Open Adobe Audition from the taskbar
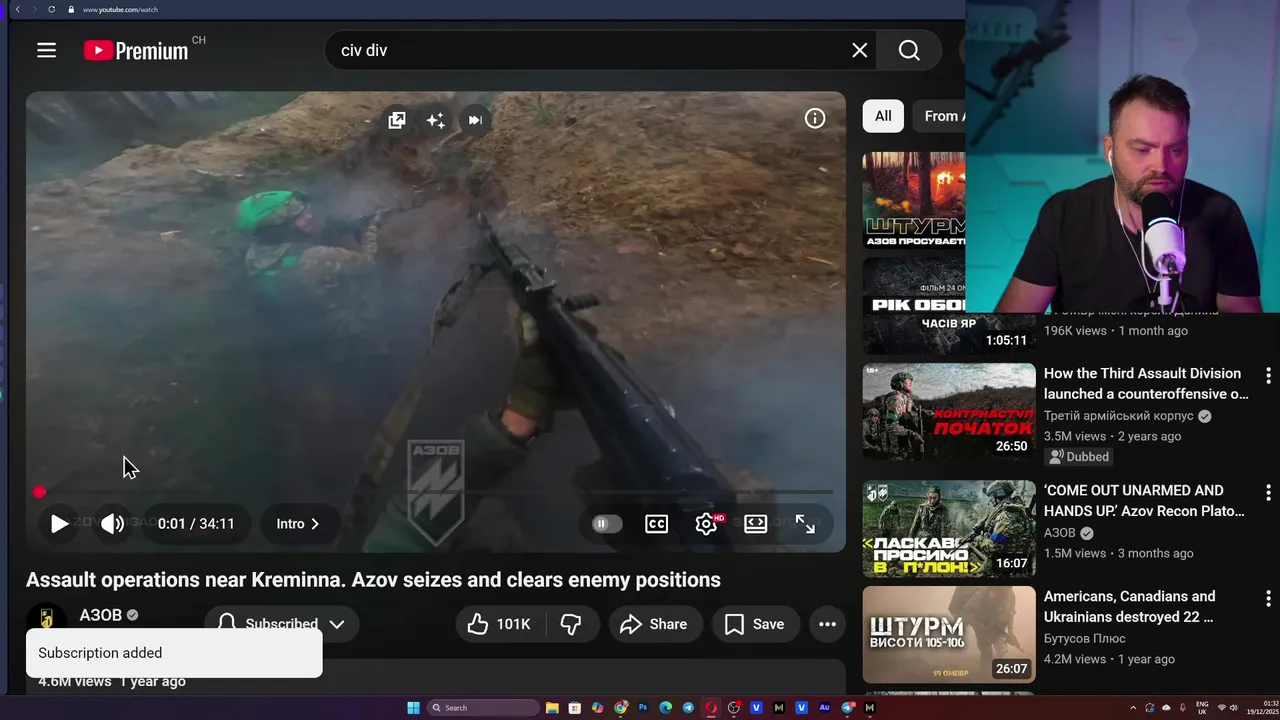This screenshot has width=1280, height=720. coord(824,708)
